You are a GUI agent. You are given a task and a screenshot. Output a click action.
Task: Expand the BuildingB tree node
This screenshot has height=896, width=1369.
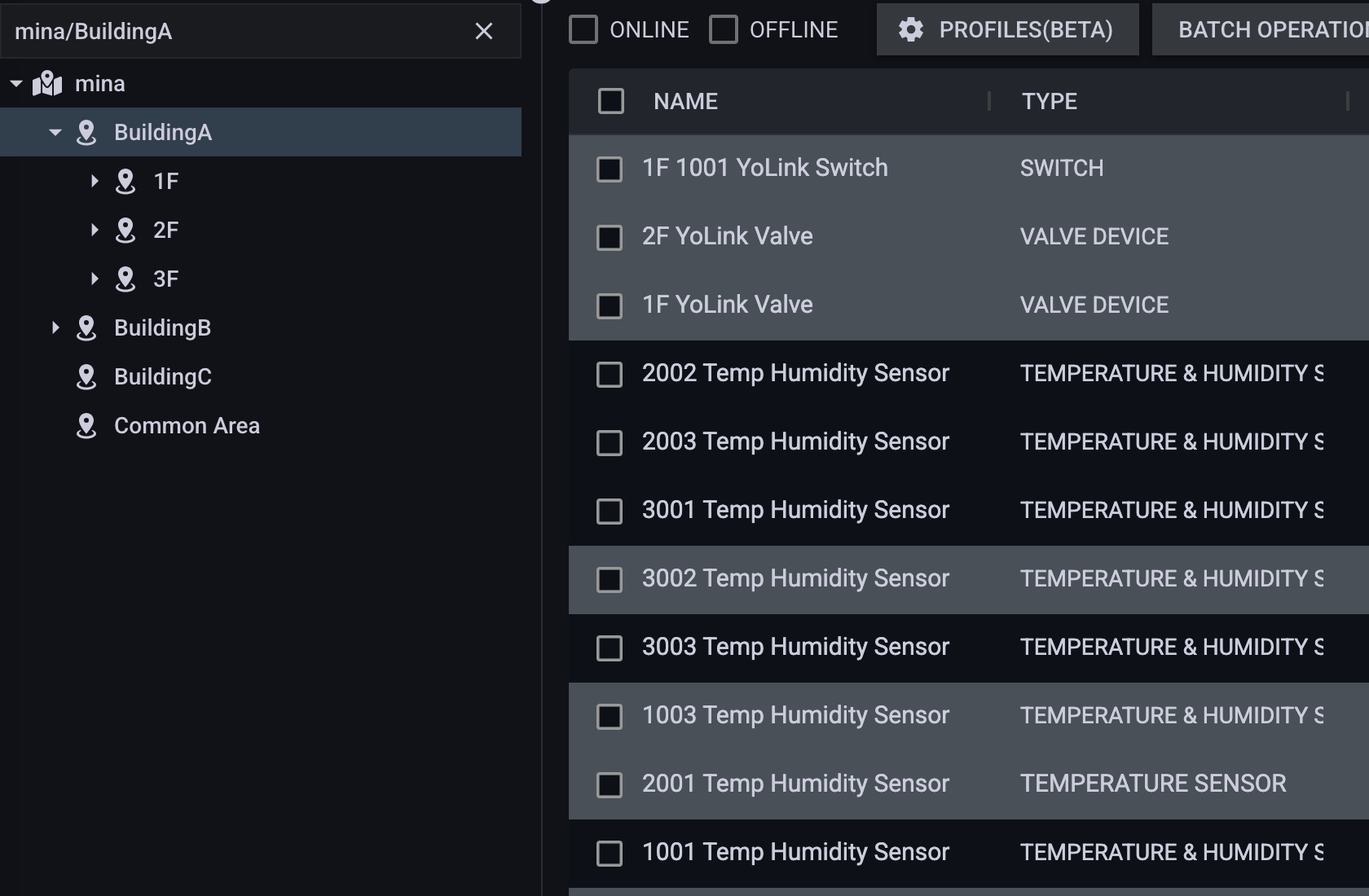tap(55, 327)
